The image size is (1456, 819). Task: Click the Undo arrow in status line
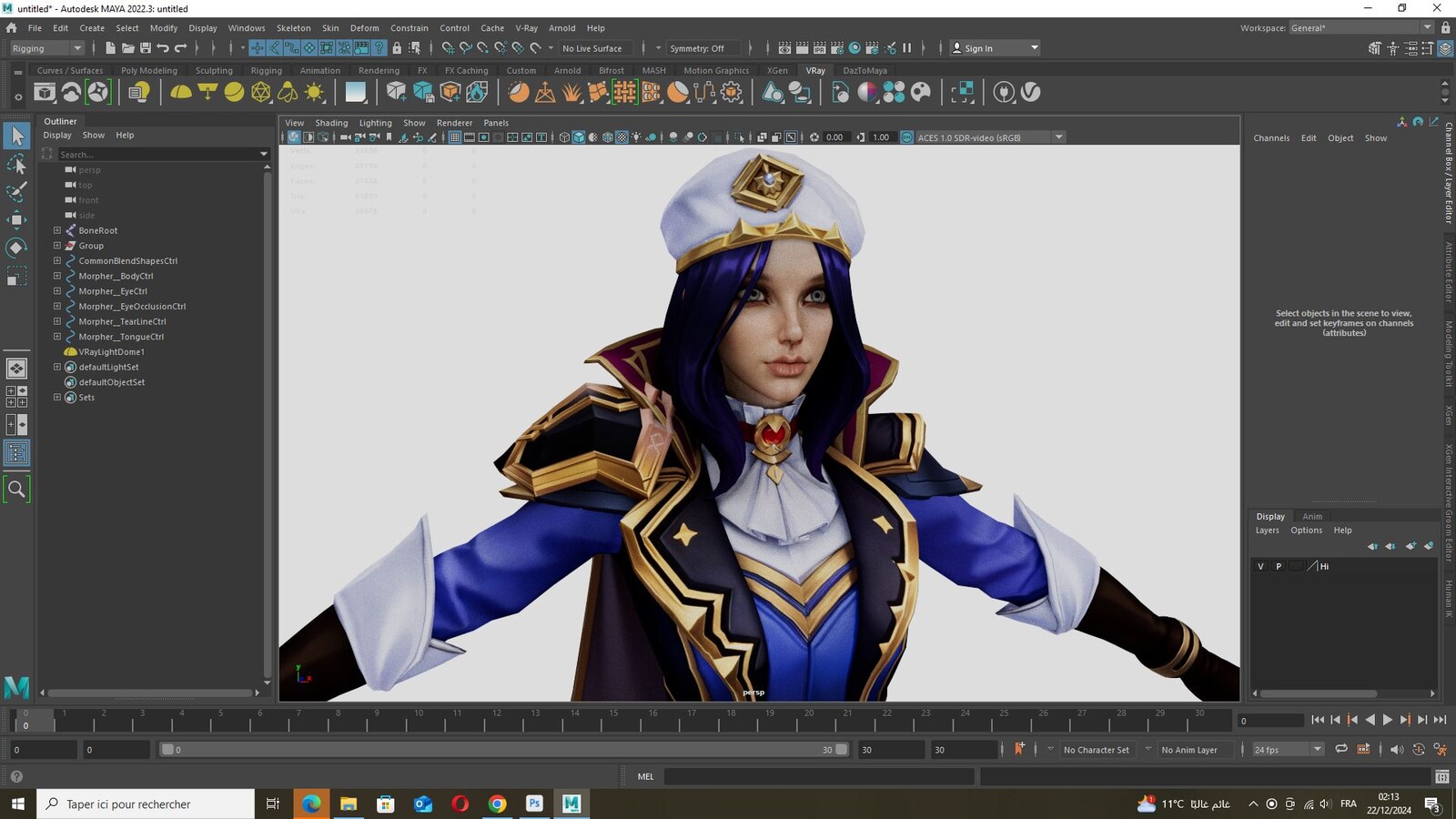[x=163, y=48]
